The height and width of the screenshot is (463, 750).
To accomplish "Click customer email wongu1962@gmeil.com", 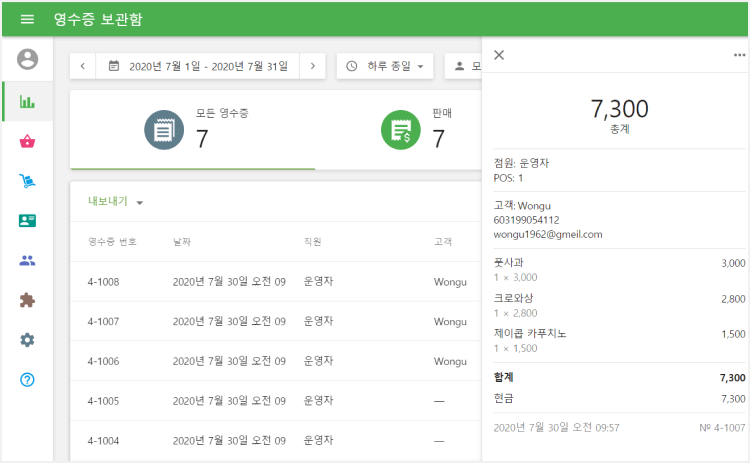I will coord(548,234).
